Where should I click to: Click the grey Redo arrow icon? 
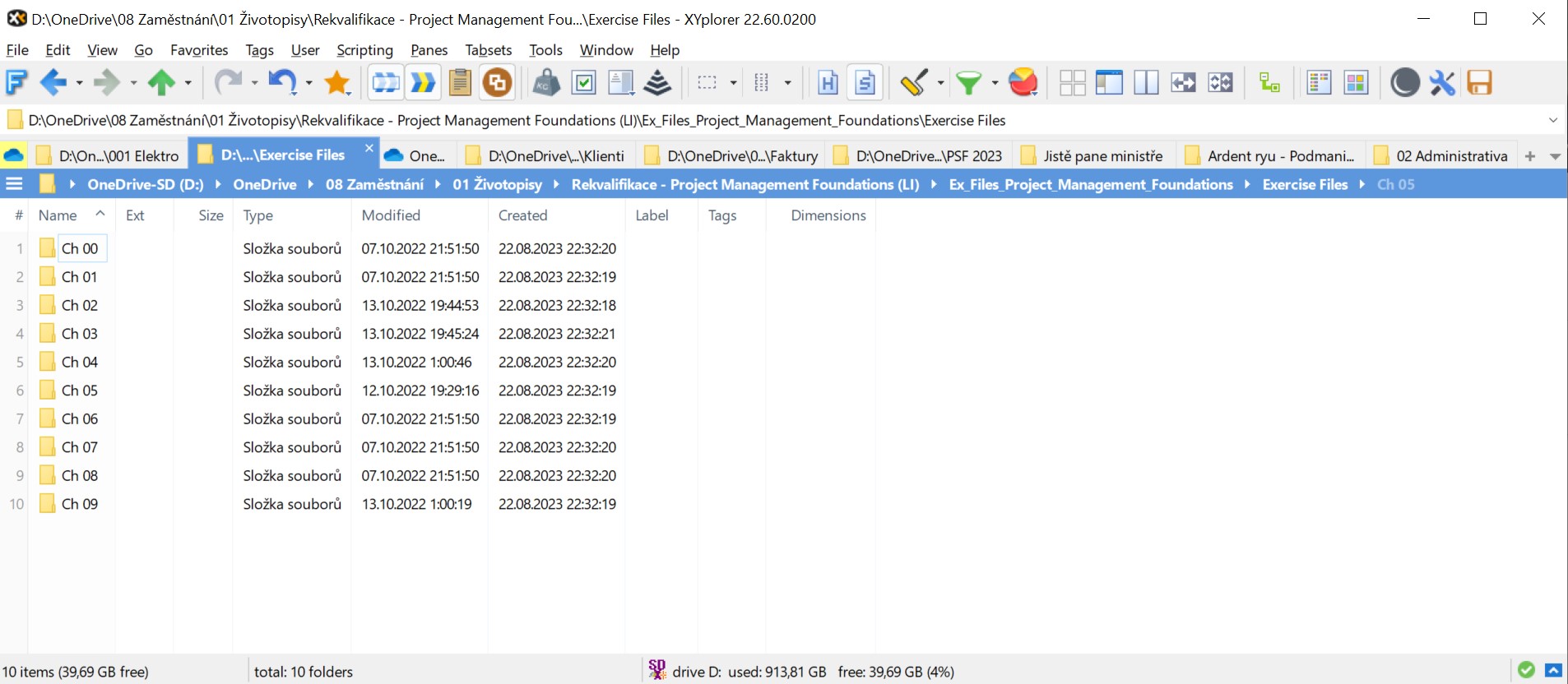click(x=228, y=82)
